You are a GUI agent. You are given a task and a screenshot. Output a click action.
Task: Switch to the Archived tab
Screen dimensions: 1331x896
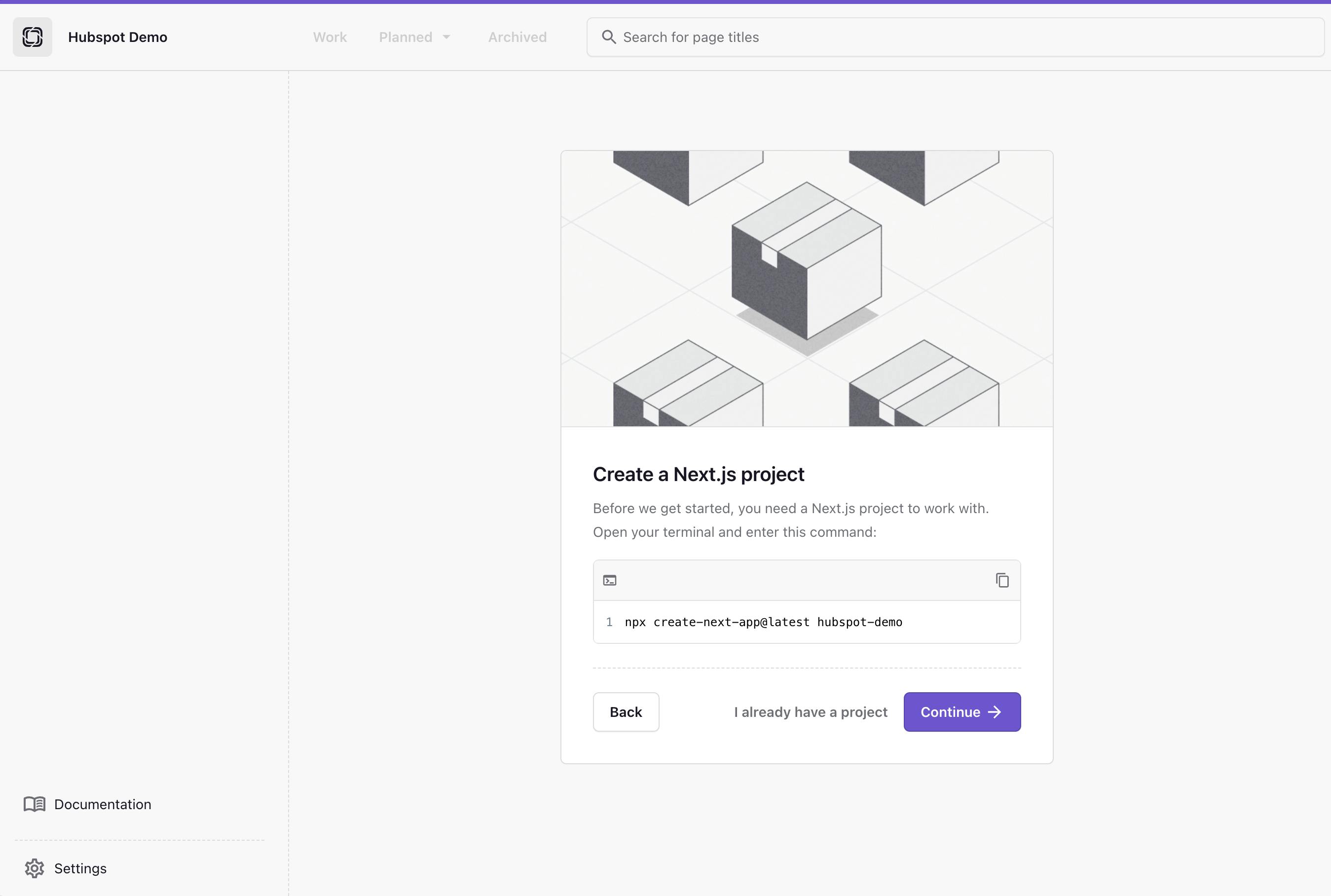(x=517, y=37)
